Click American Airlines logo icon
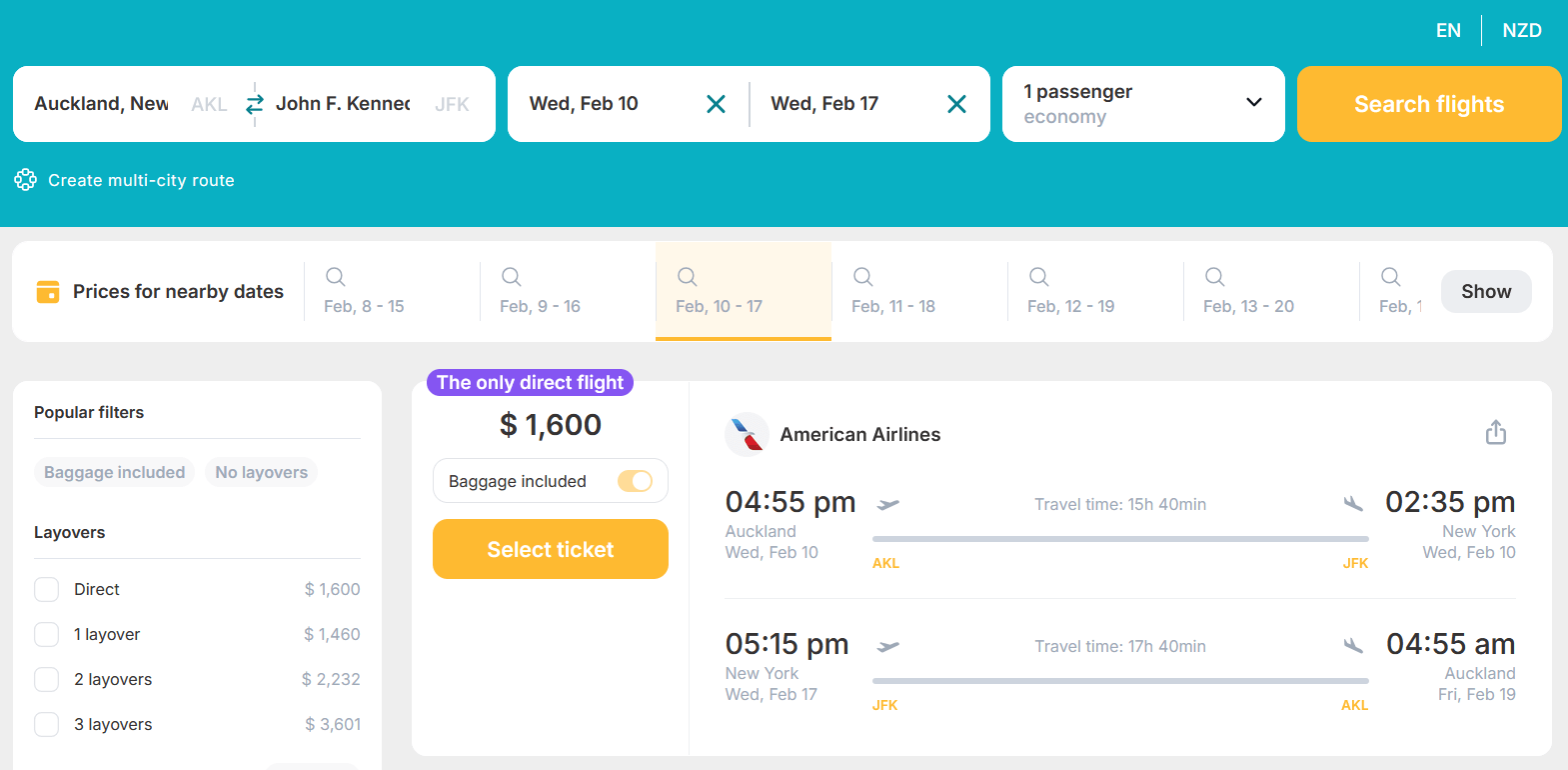This screenshot has height=770, width=1568. pos(747,434)
